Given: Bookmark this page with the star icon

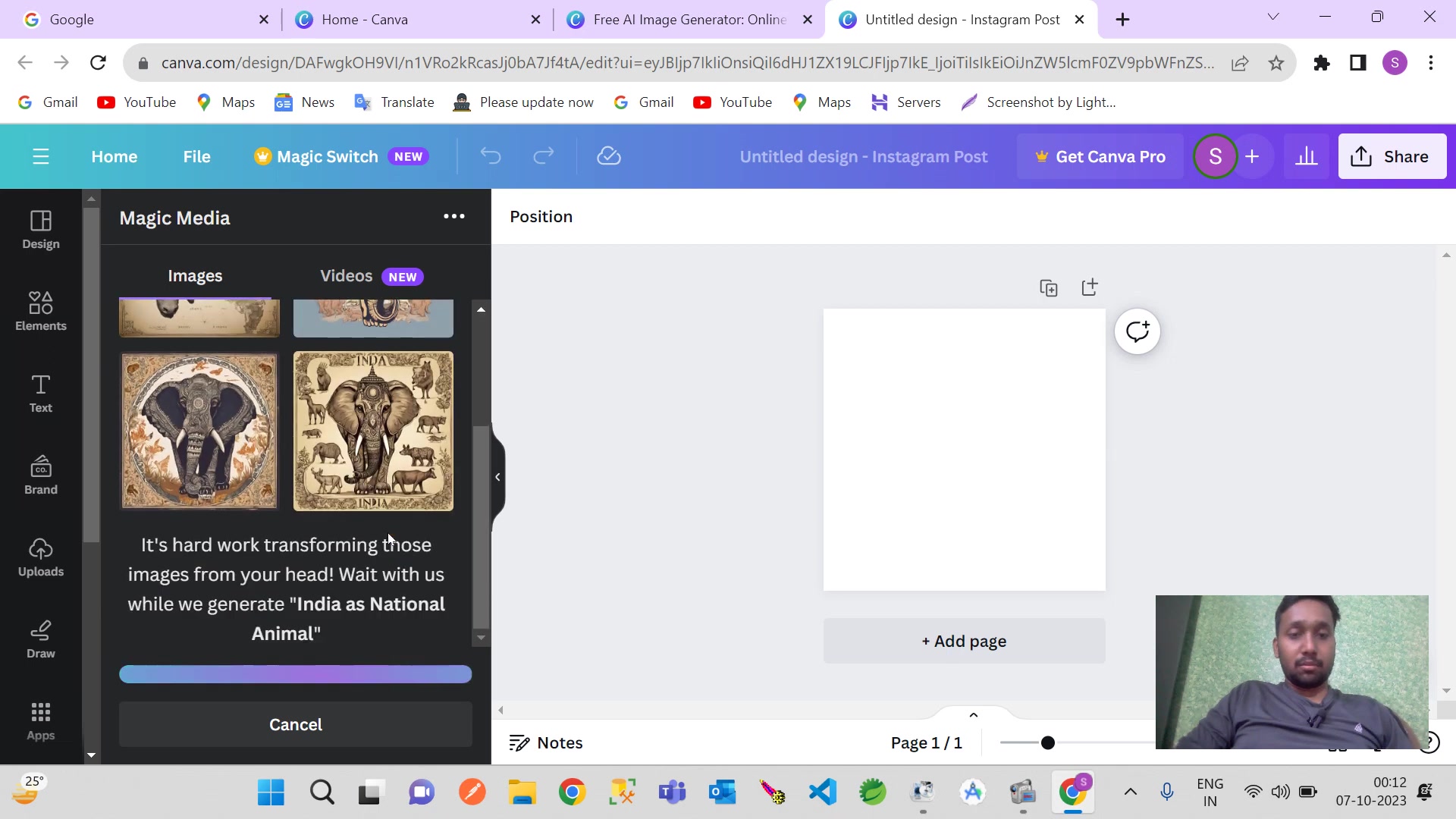Looking at the screenshot, I should coord(1276,63).
